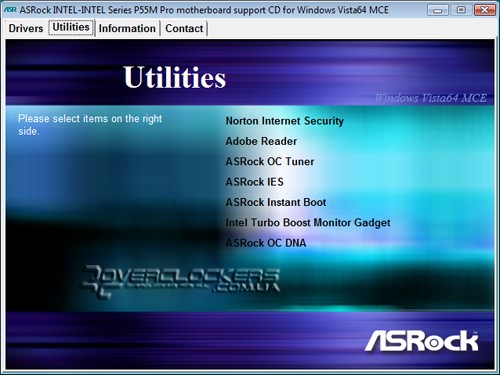This screenshot has width=500, height=375.
Task: Choose Adobe Reader from the utilities list
Action: point(261,141)
